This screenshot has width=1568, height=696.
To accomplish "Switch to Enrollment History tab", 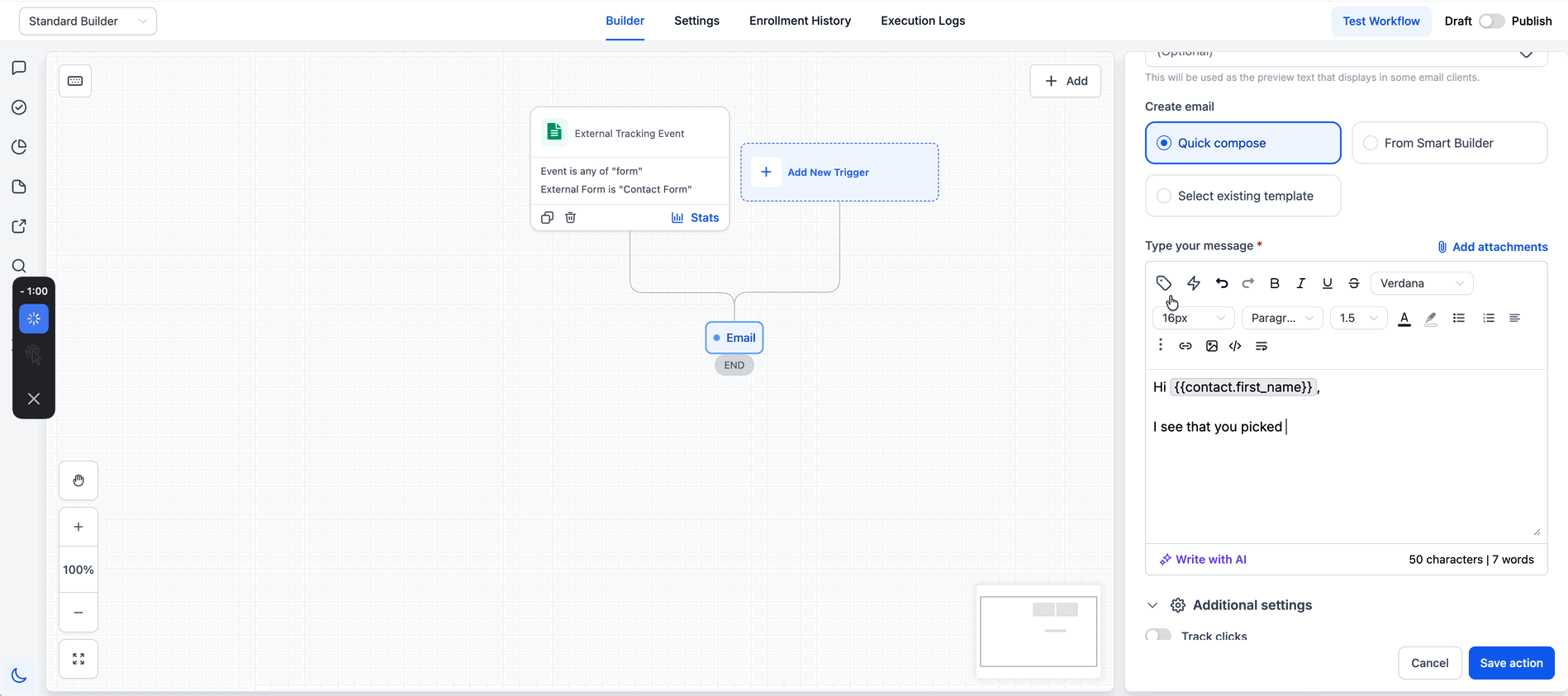I will tap(800, 21).
